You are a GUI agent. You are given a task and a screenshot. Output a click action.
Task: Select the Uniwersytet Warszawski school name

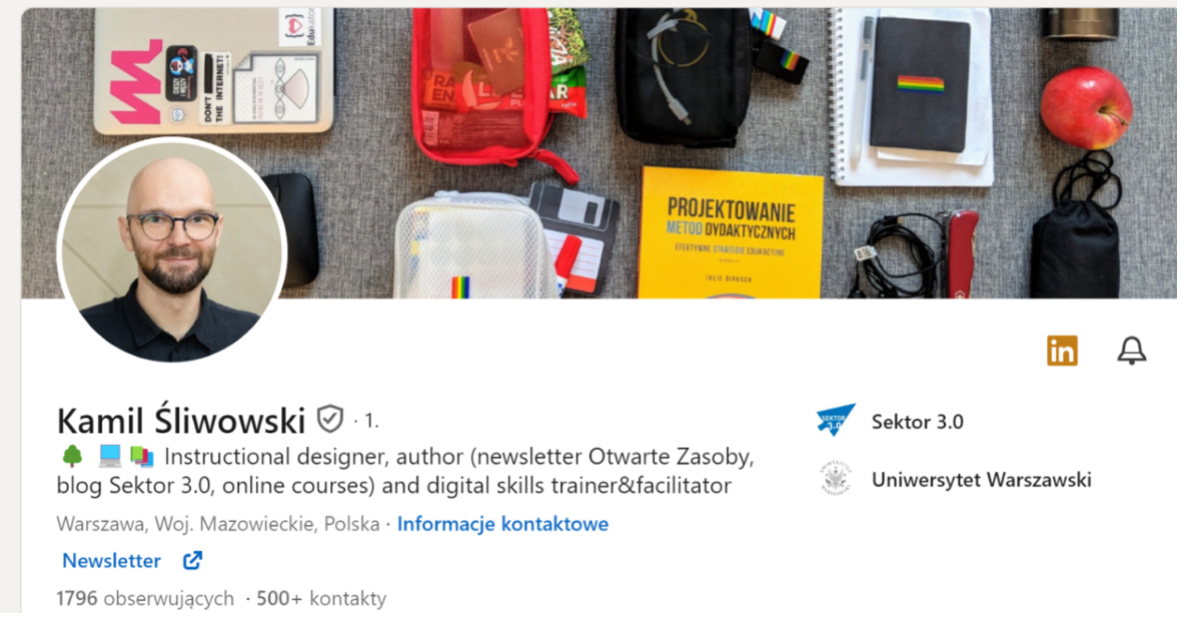pos(981,480)
